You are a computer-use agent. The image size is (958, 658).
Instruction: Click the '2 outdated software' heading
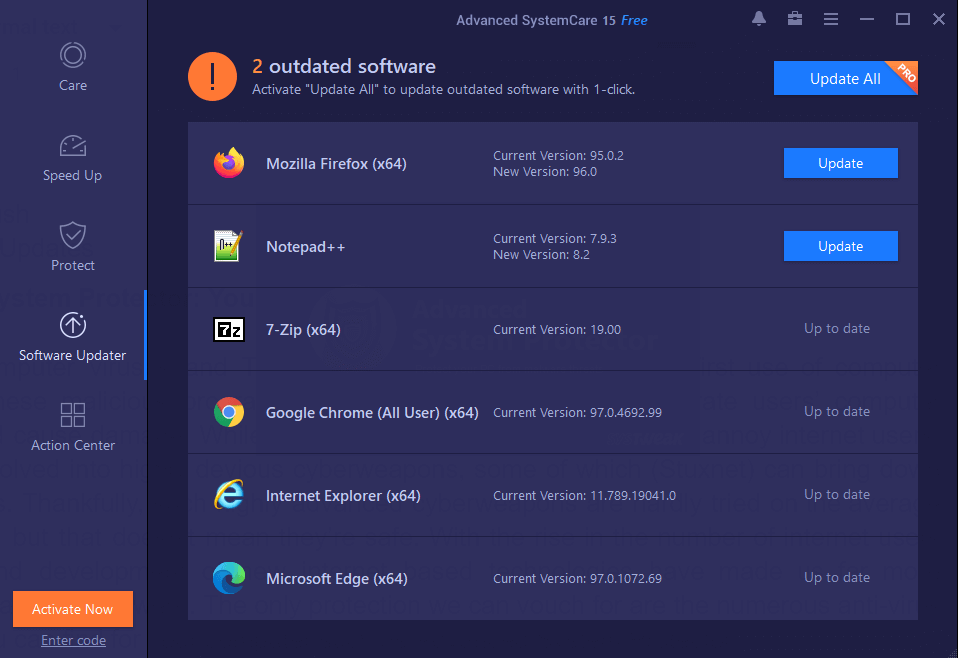tap(344, 66)
